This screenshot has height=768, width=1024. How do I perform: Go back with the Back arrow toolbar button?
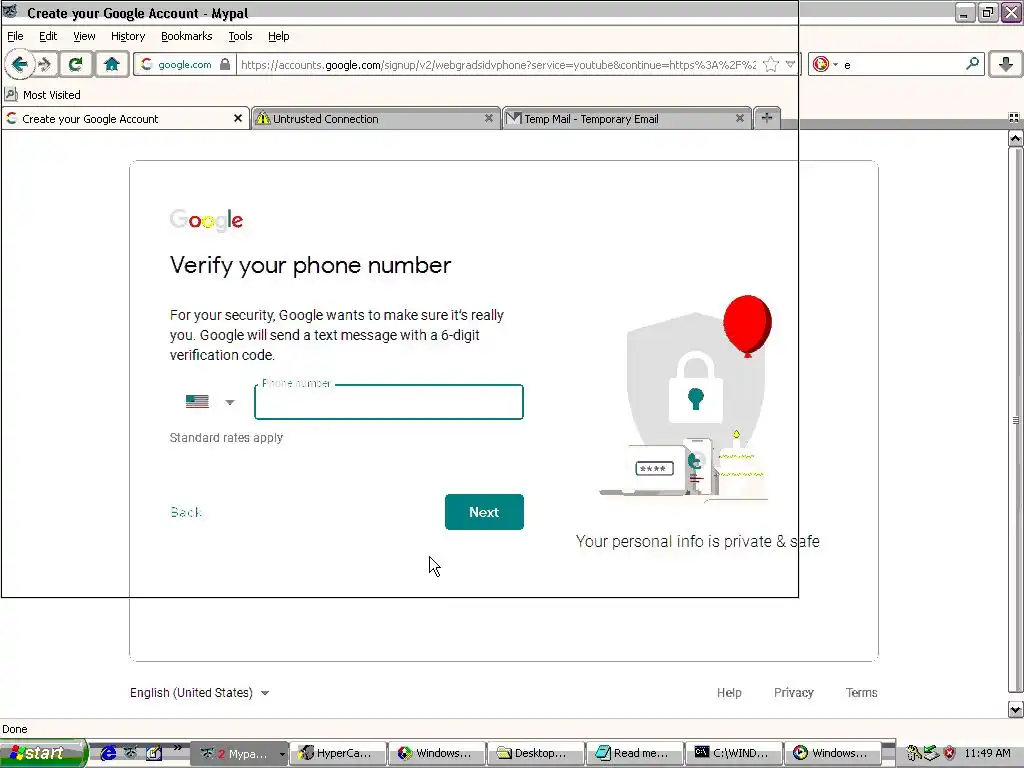(19, 65)
